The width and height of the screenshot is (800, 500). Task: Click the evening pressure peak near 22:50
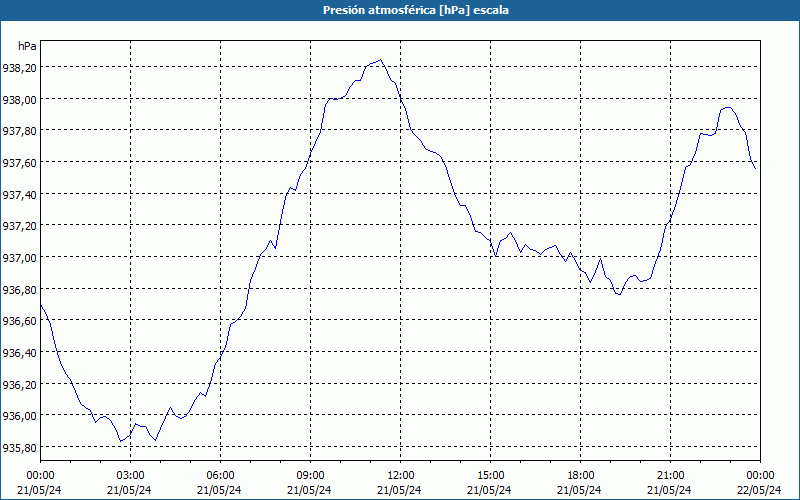(x=728, y=108)
